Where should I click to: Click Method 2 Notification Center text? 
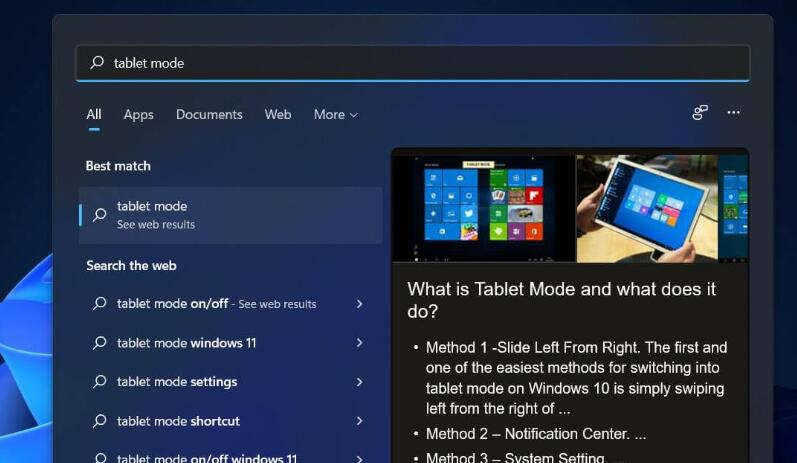click(x=536, y=434)
